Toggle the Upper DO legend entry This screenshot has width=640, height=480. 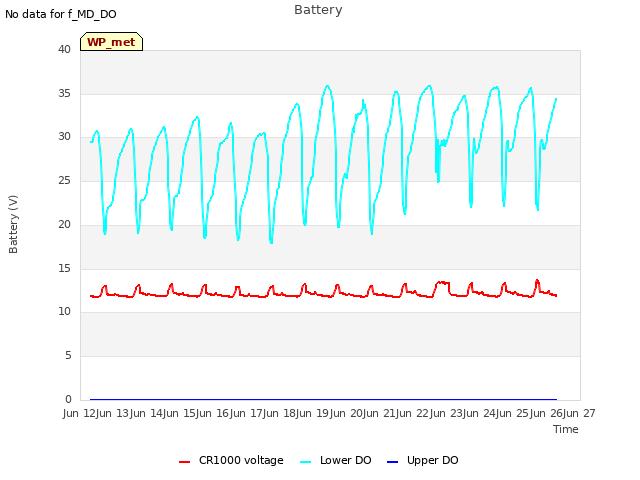[x=422, y=460]
